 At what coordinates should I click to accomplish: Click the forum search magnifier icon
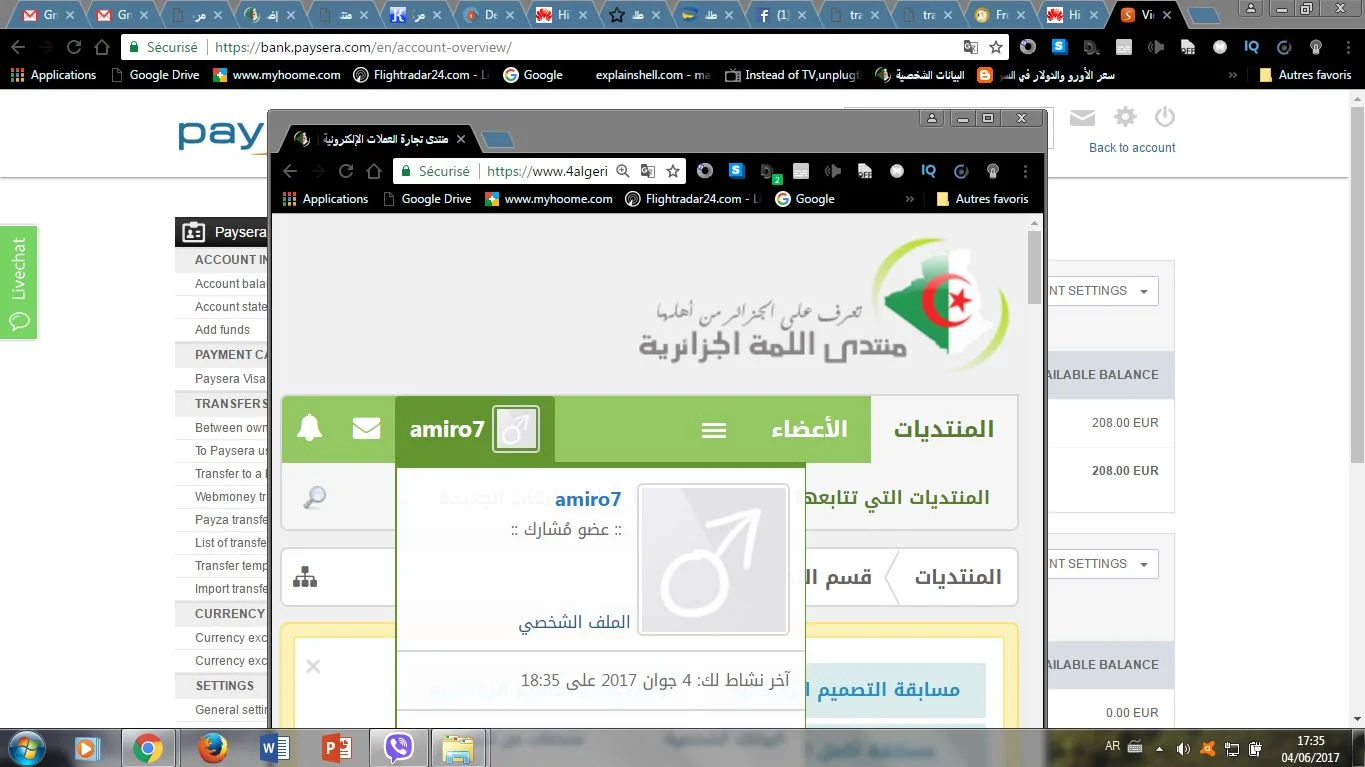[315, 498]
